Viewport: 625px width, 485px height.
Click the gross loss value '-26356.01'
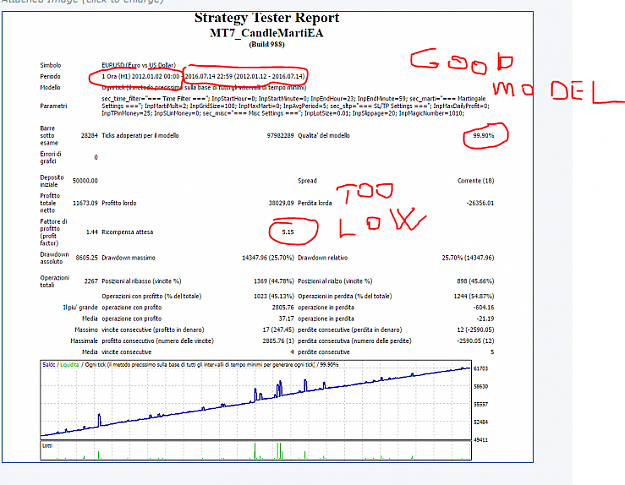point(480,203)
